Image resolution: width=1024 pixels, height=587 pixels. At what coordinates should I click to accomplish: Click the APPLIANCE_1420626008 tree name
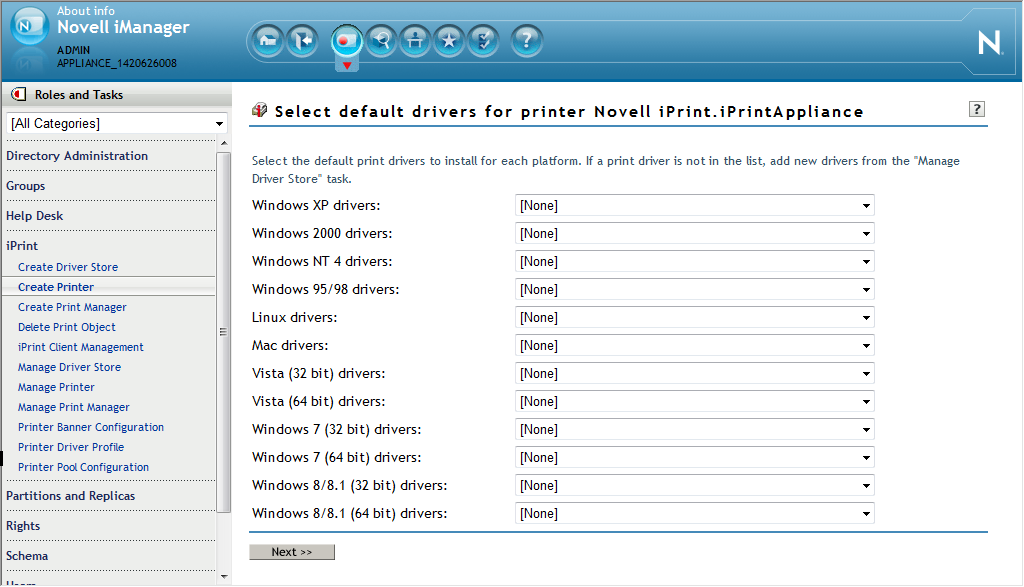(117, 63)
